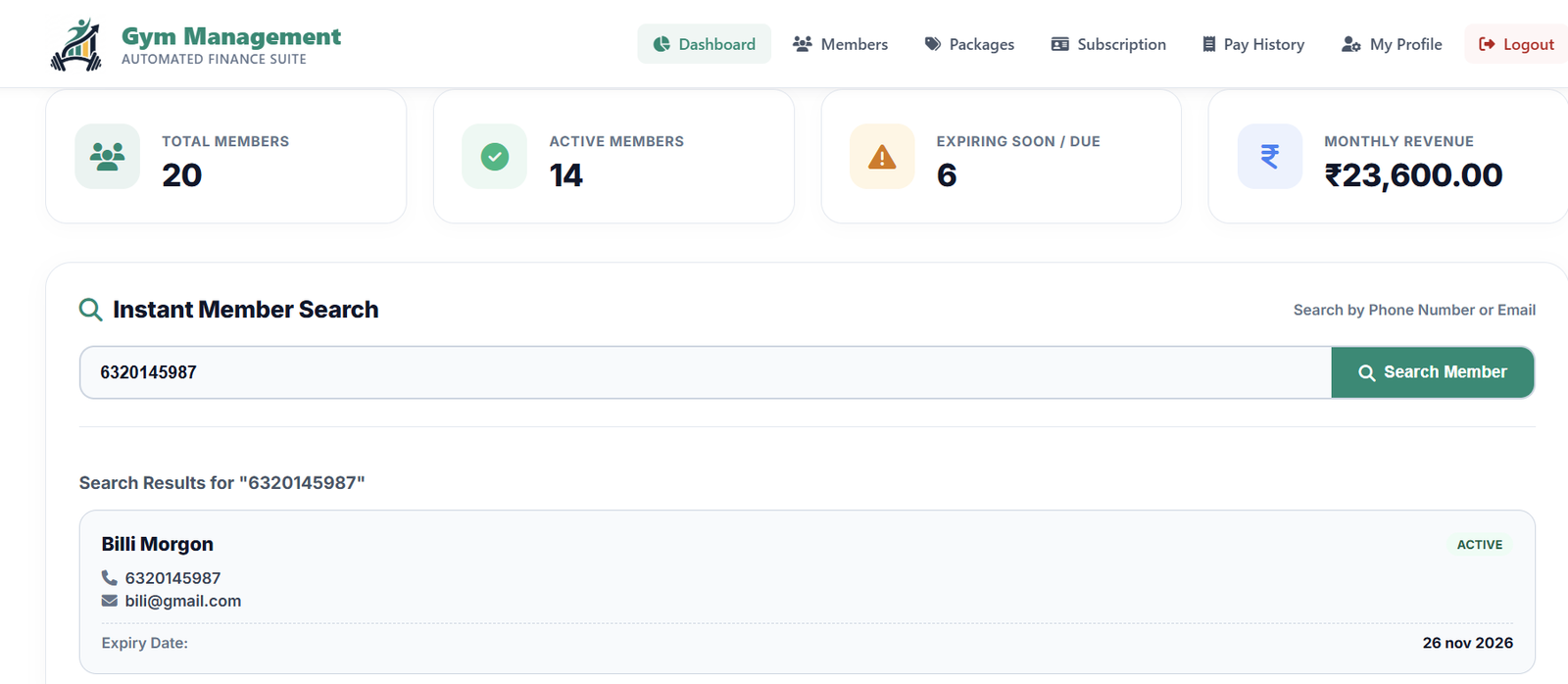The image size is (1568, 684).
Task: Click the revenue amount ₹23,600.00
Action: click(x=1413, y=175)
